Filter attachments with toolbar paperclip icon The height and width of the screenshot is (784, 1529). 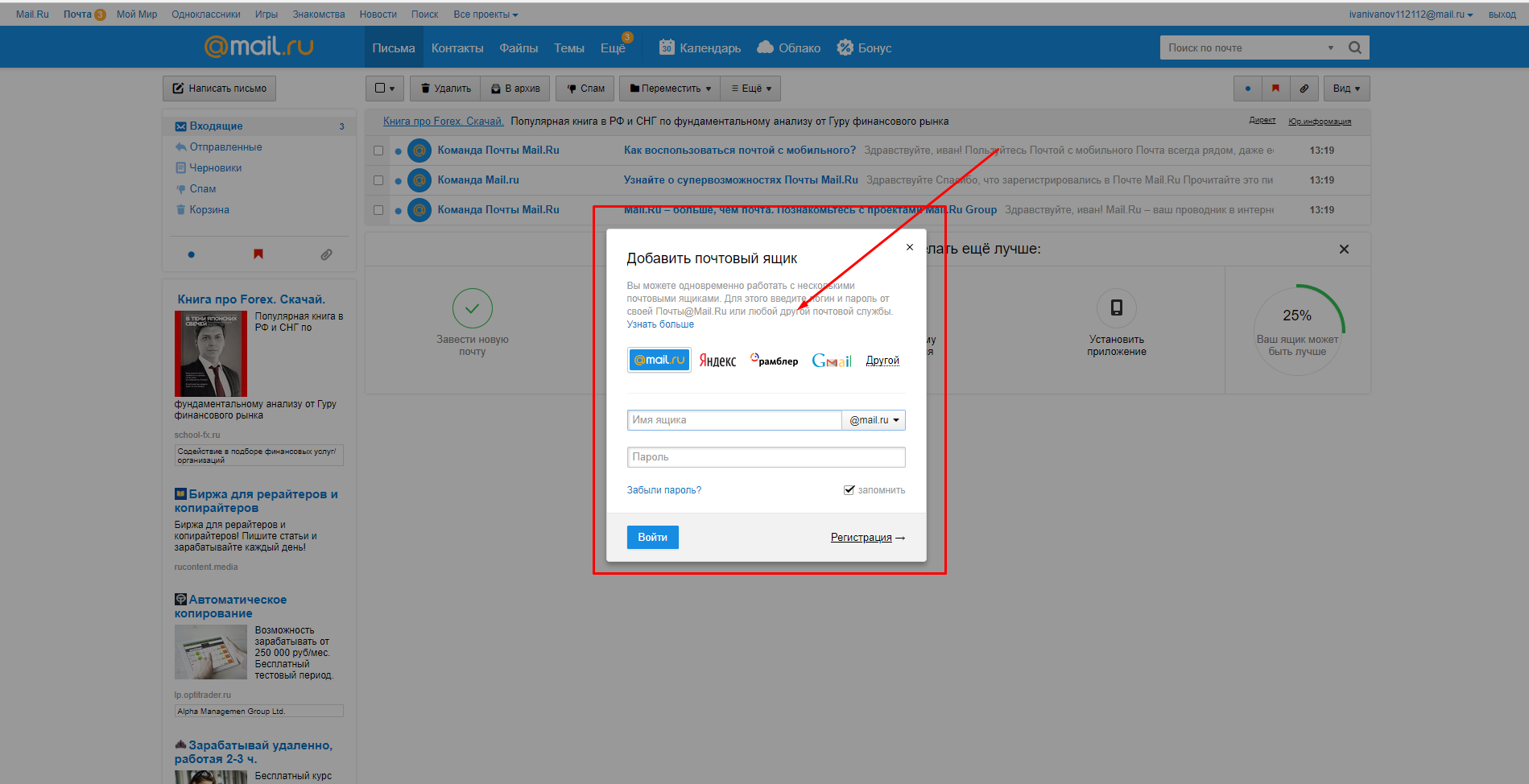click(1304, 89)
